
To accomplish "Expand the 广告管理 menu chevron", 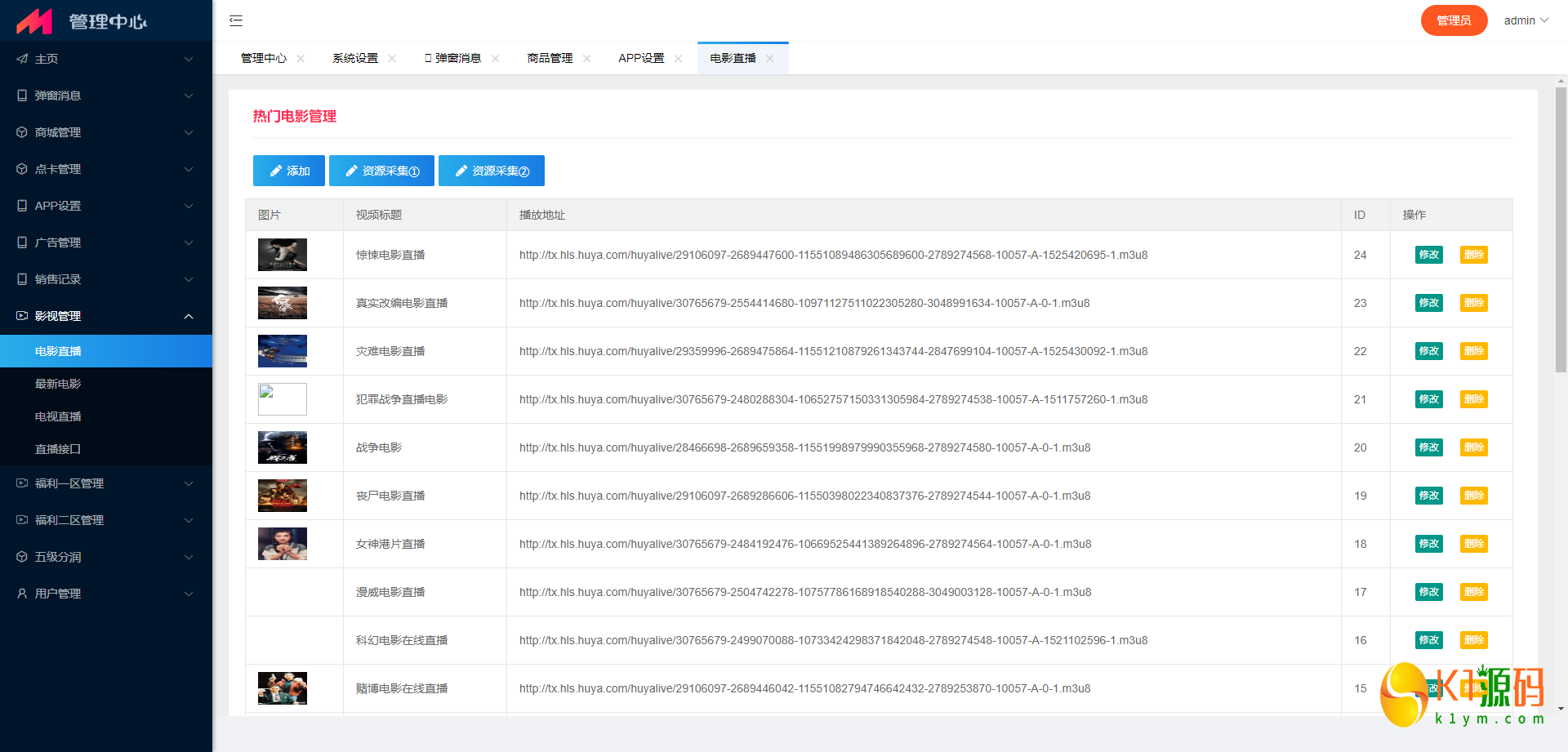I will point(189,243).
